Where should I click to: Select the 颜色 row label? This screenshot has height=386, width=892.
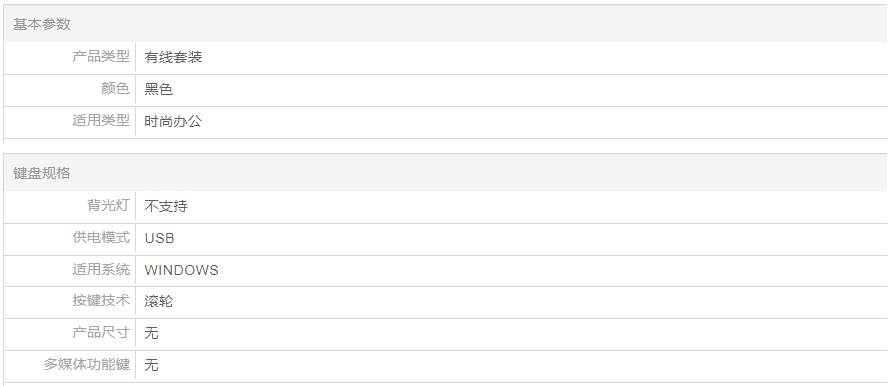point(115,88)
